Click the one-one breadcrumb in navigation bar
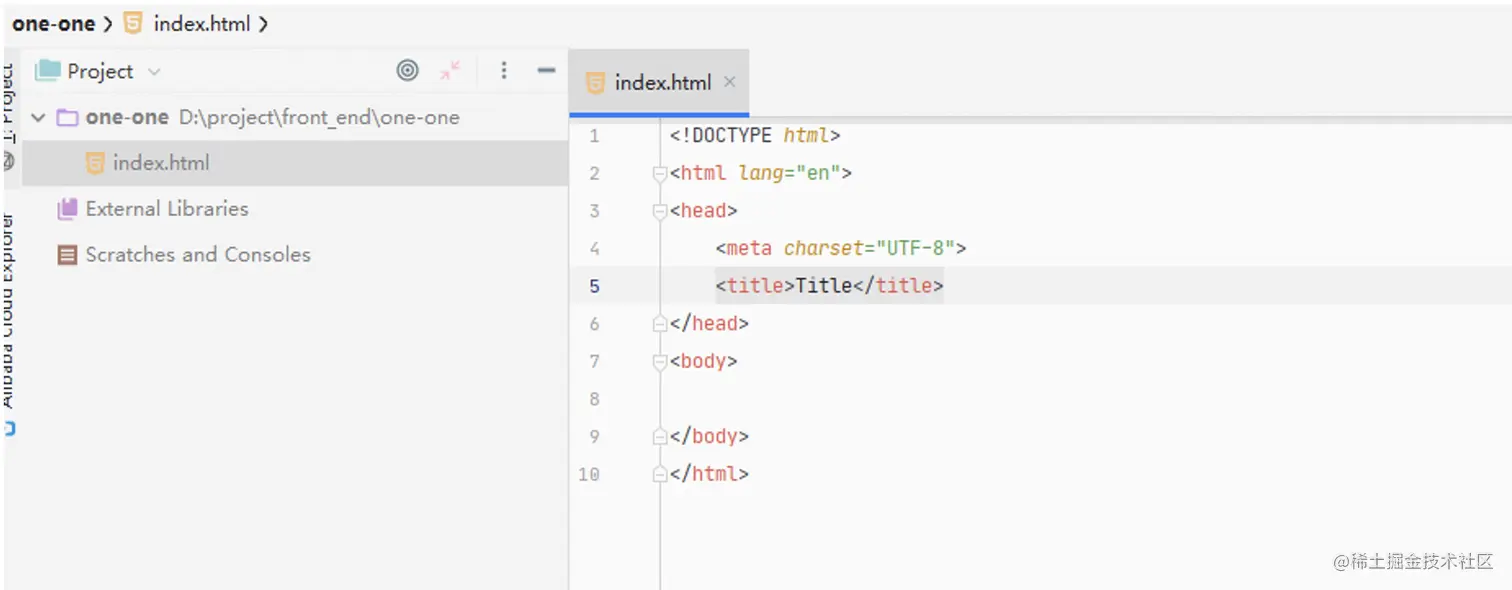The width and height of the screenshot is (1512, 590). [x=53, y=24]
